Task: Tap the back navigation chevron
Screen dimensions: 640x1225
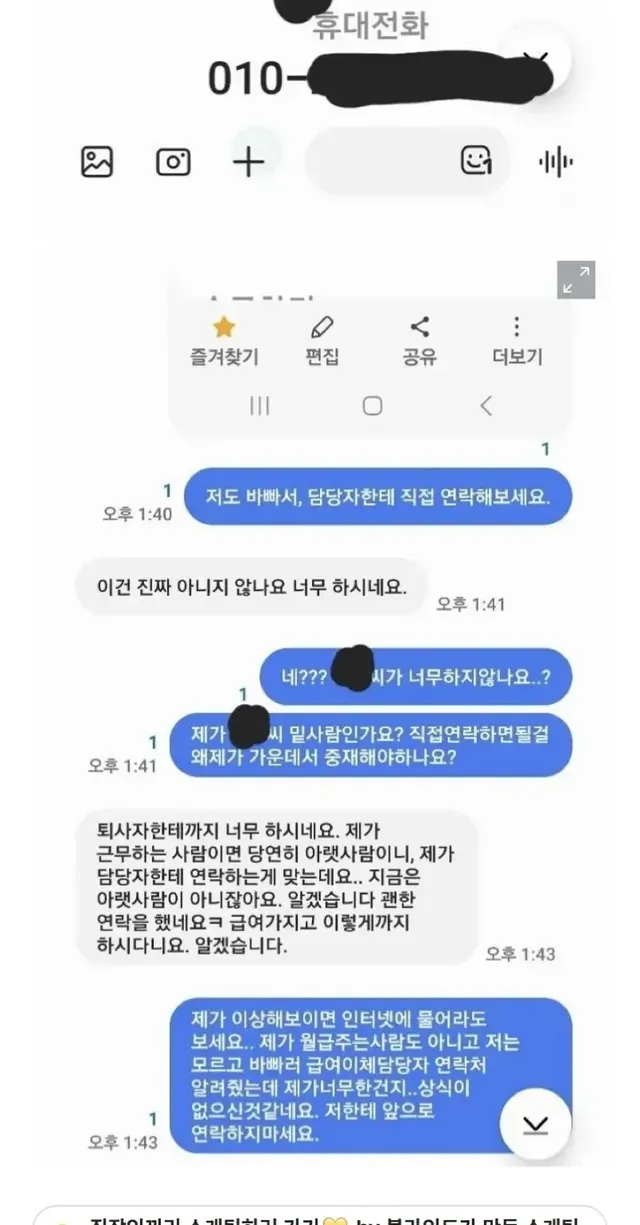Action: 486,405
